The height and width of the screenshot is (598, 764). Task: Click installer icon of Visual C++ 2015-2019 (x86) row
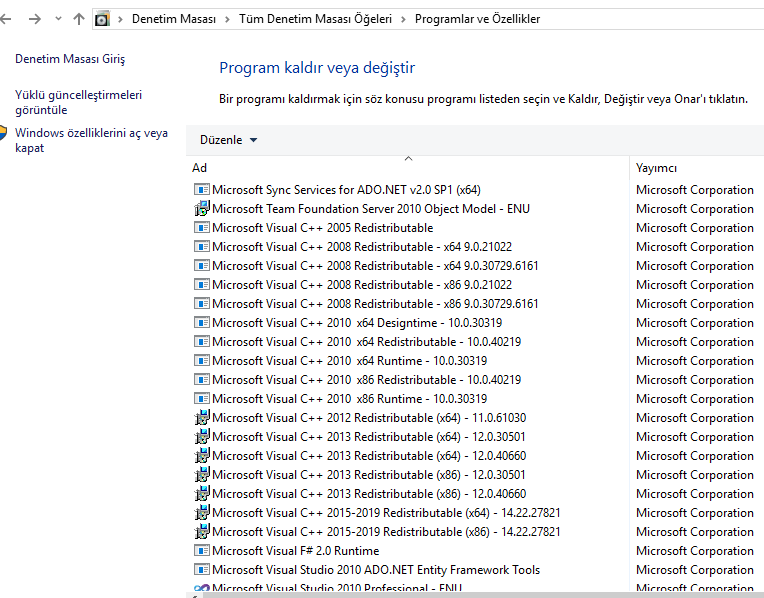202,532
